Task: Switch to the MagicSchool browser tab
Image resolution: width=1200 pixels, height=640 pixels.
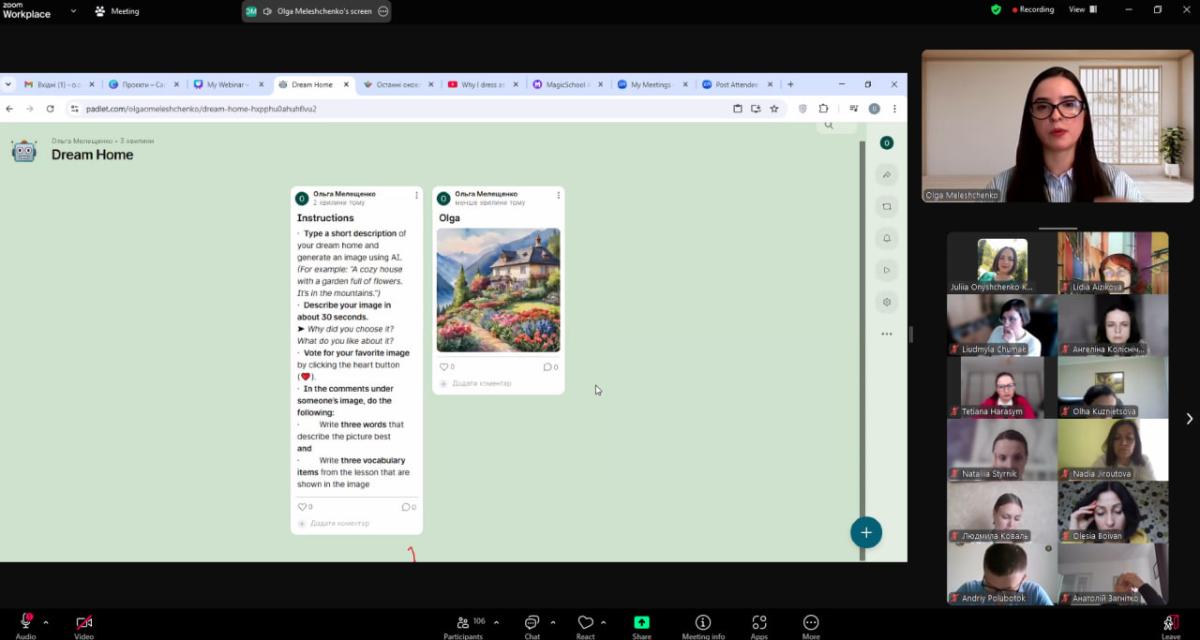Action: (x=565, y=85)
